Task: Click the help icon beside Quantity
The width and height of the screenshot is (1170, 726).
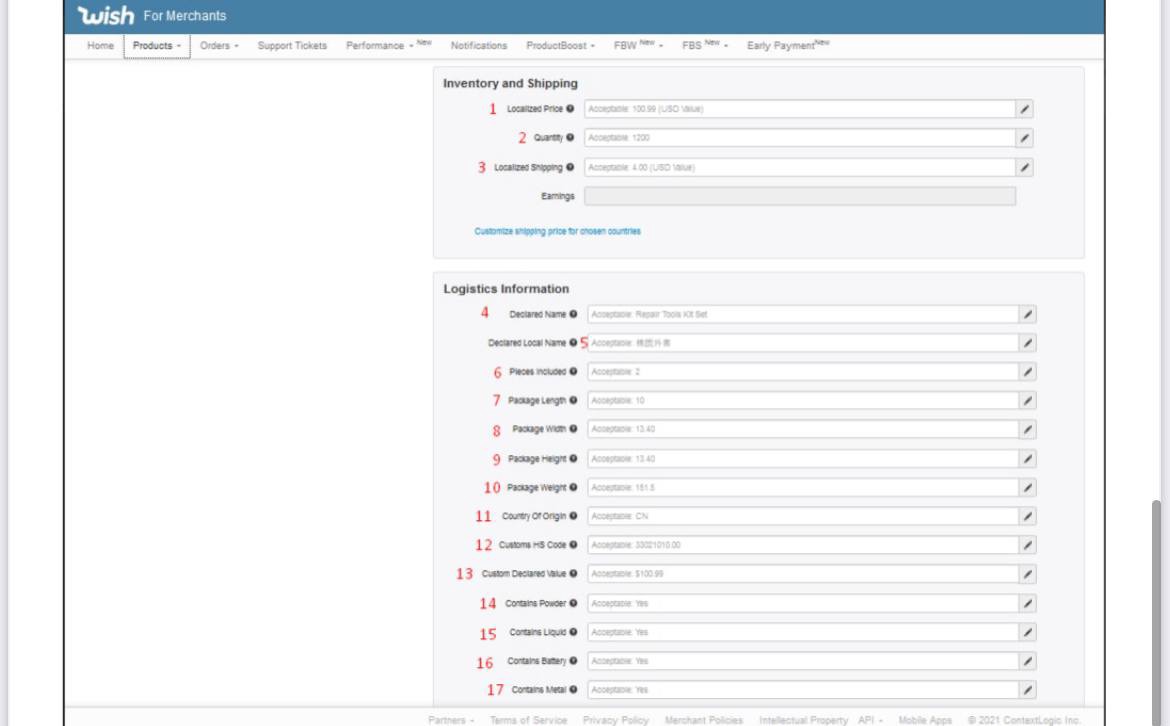Action: pos(570,137)
